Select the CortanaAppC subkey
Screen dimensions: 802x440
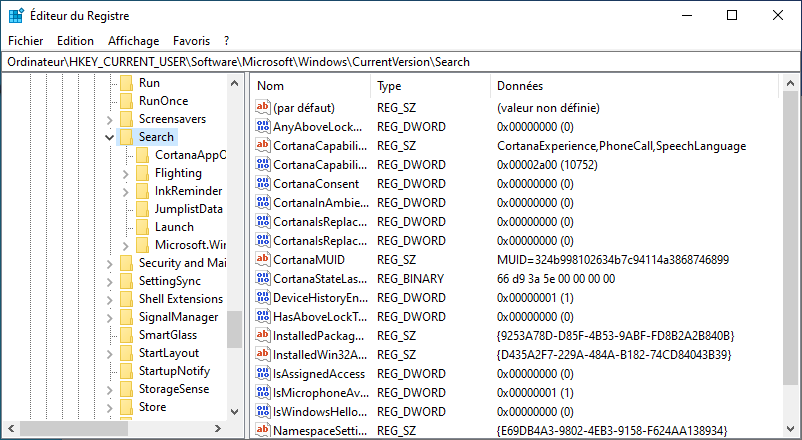coord(190,155)
